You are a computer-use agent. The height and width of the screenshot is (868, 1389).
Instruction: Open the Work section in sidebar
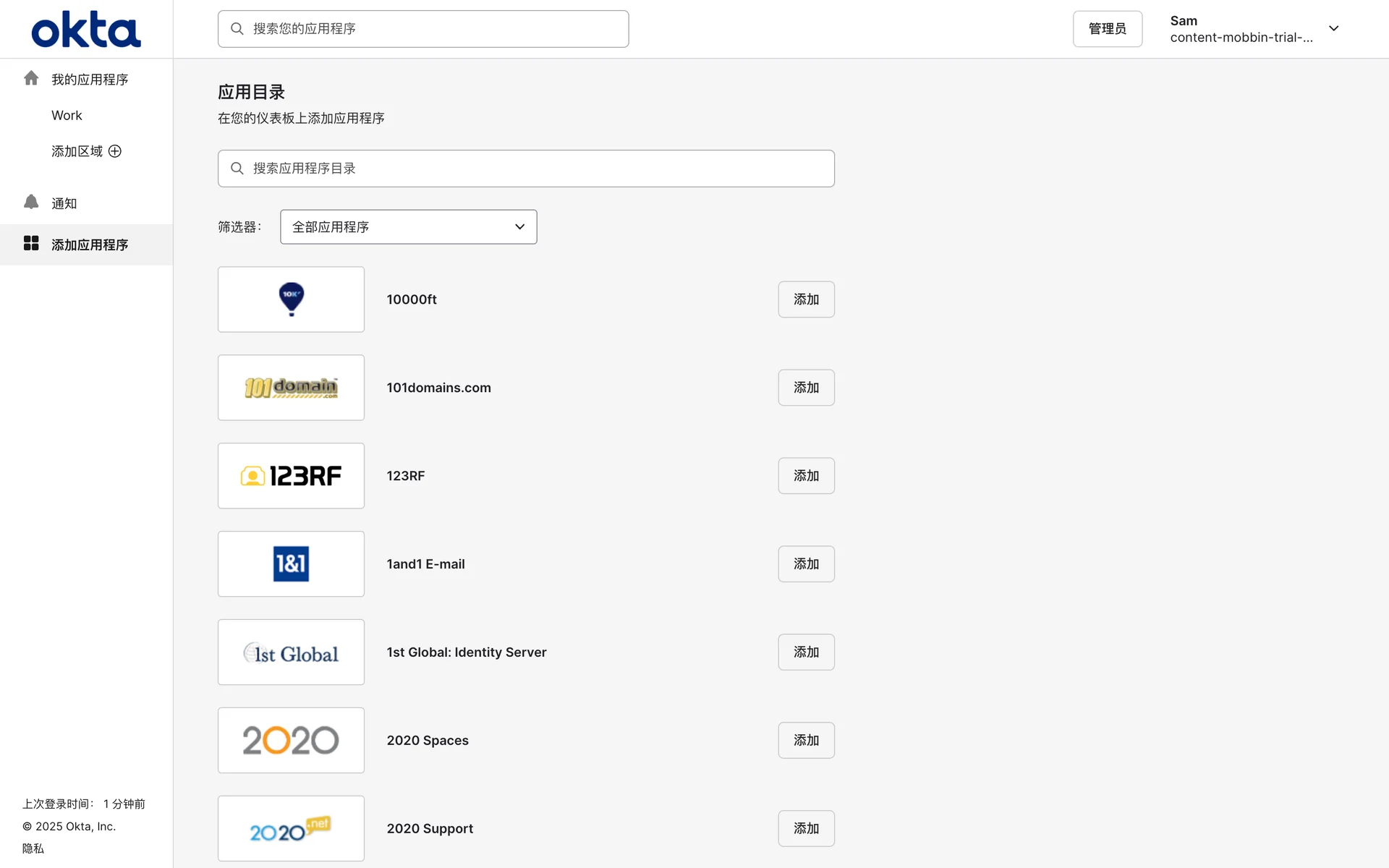tap(67, 116)
